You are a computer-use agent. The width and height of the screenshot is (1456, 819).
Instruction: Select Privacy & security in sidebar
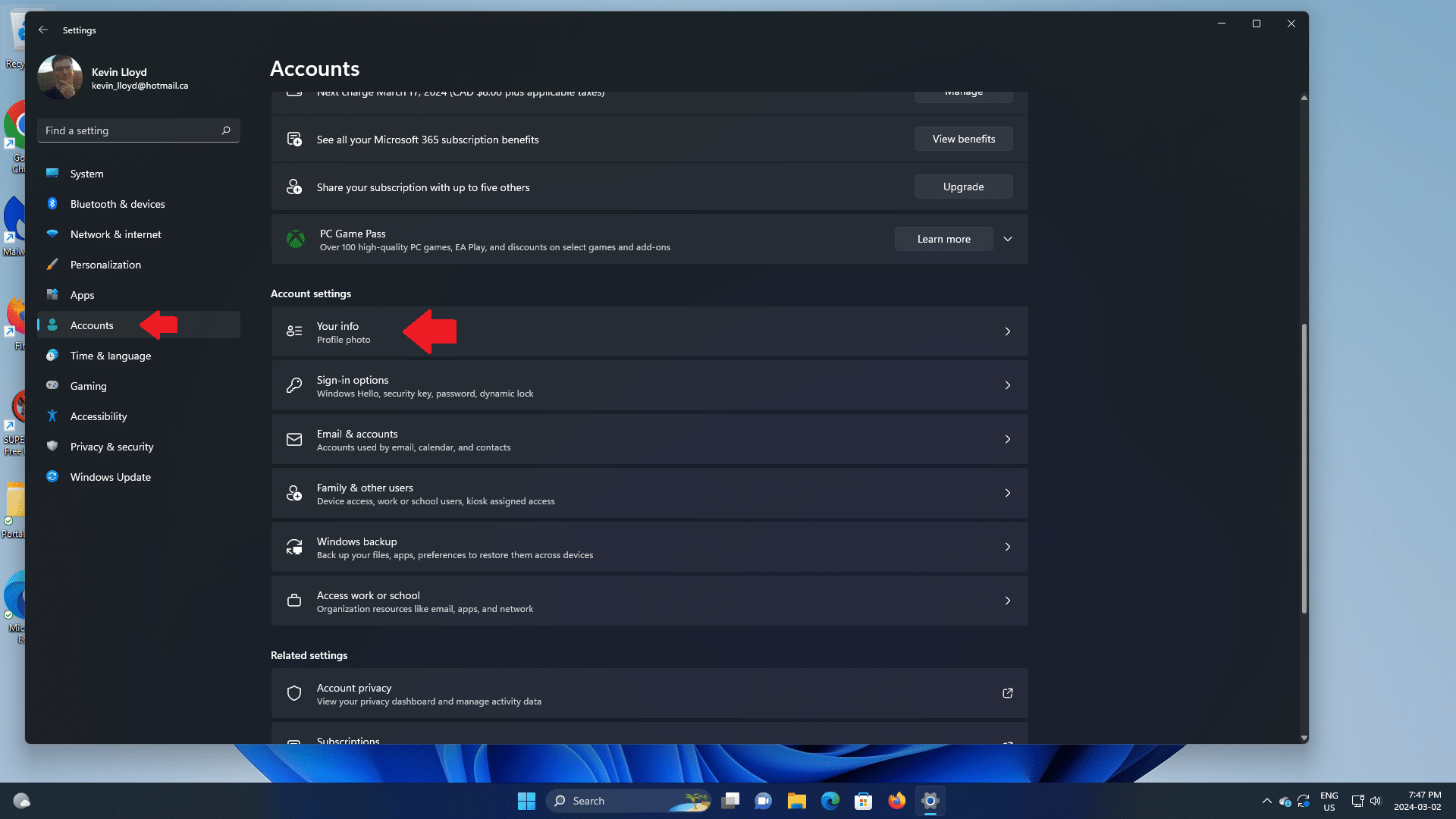(111, 447)
